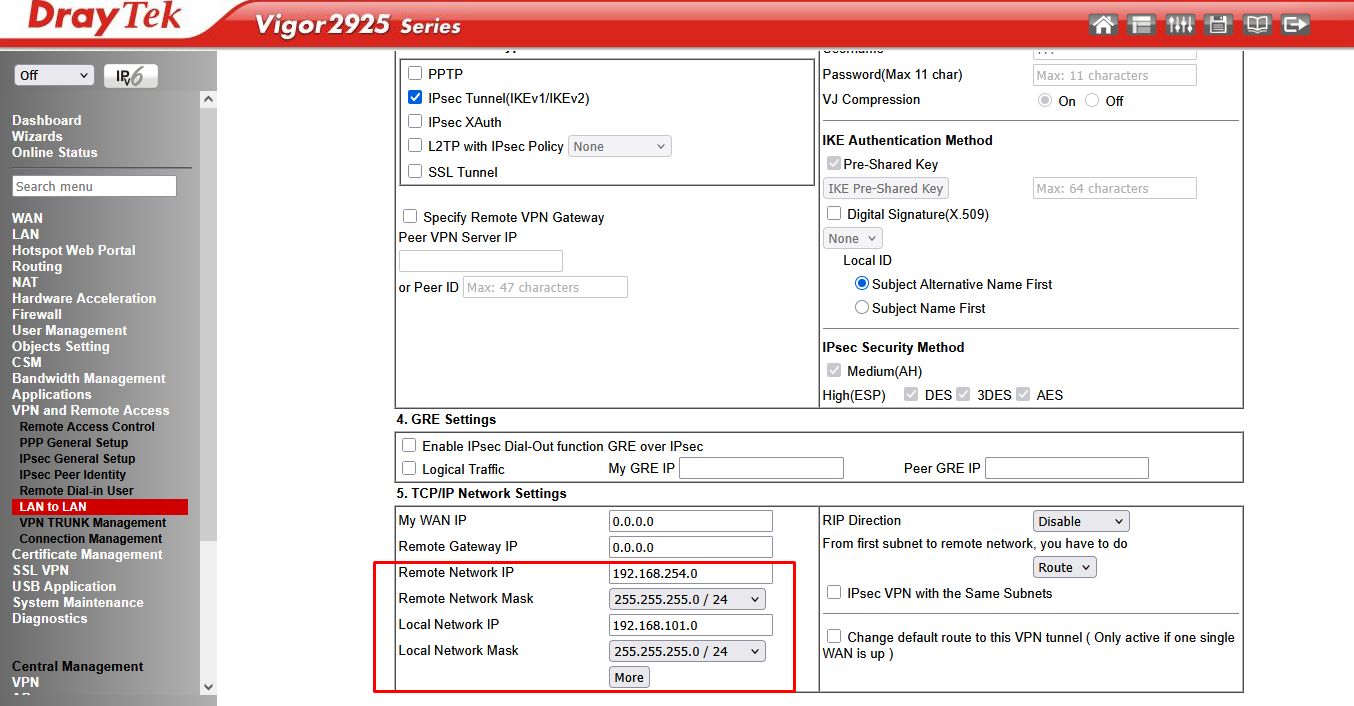
Task: Click the sidebar scrollbar down arrow
Action: pyautogui.click(x=208, y=687)
